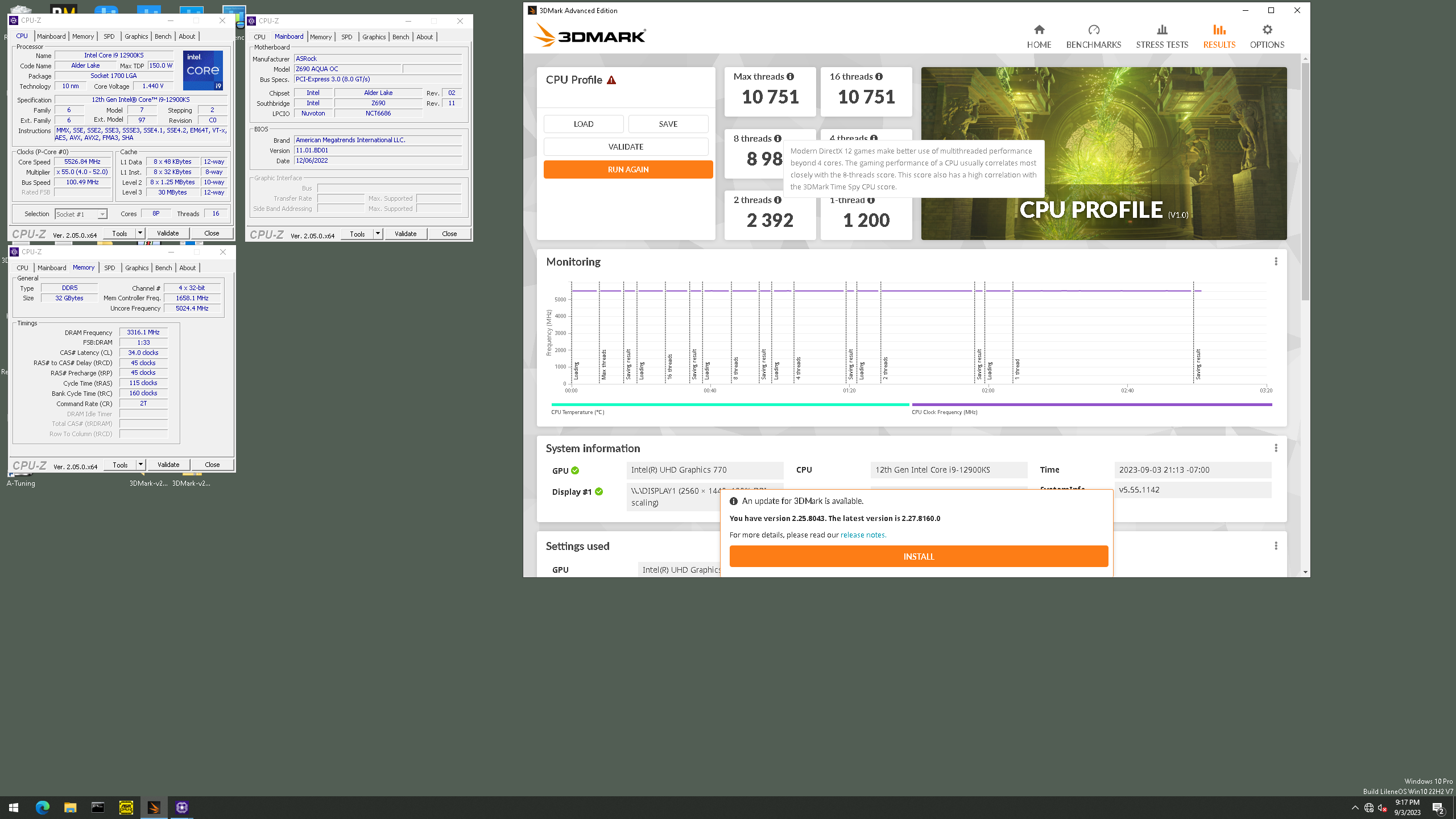Open SPD tab in CPU-Z CPU window
1456x819 pixels.
(109, 36)
